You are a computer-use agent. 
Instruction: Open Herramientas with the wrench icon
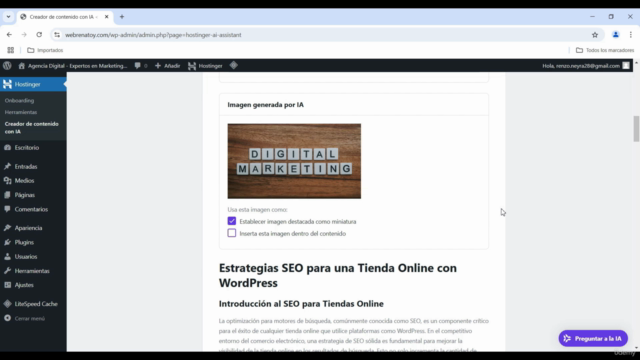(x=33, y=271)
